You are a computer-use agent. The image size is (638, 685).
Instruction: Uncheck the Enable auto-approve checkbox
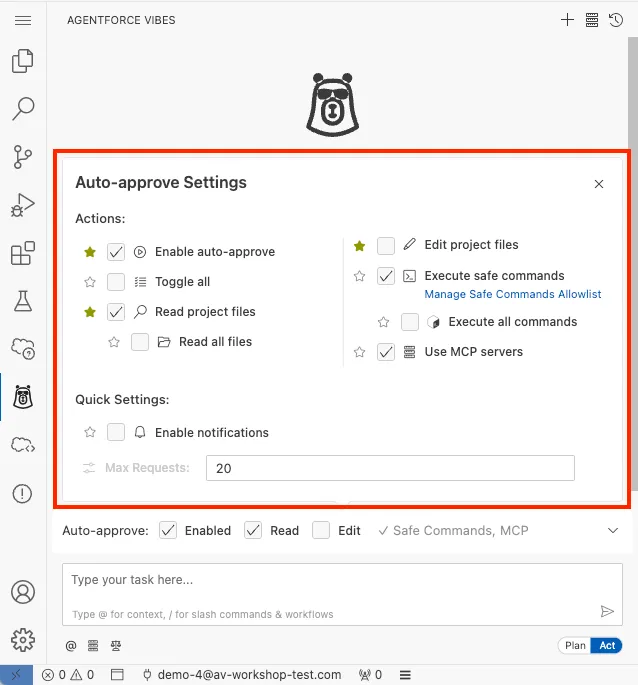(116, 252)
